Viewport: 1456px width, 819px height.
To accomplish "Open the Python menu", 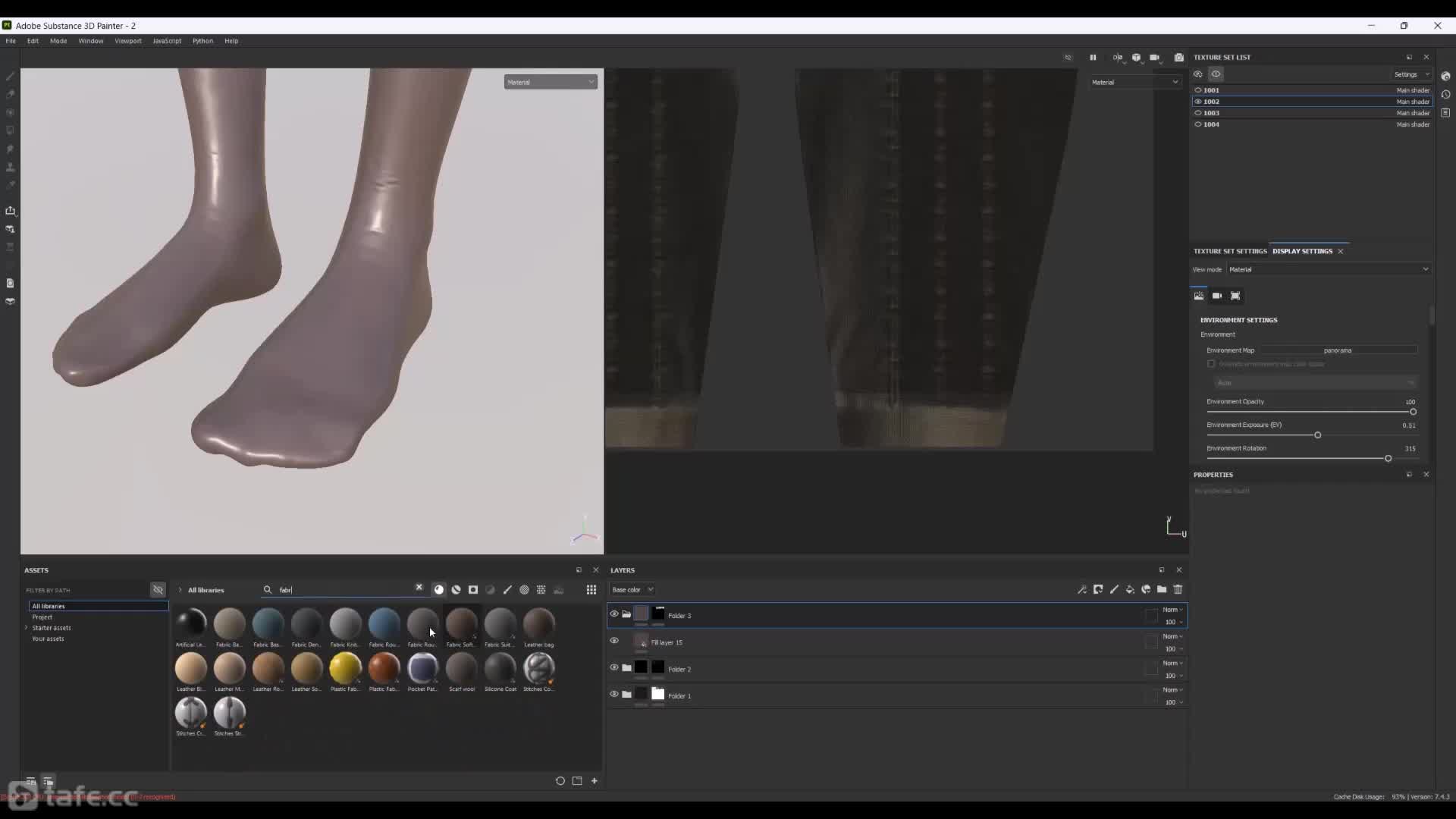I will pos(202,41).
